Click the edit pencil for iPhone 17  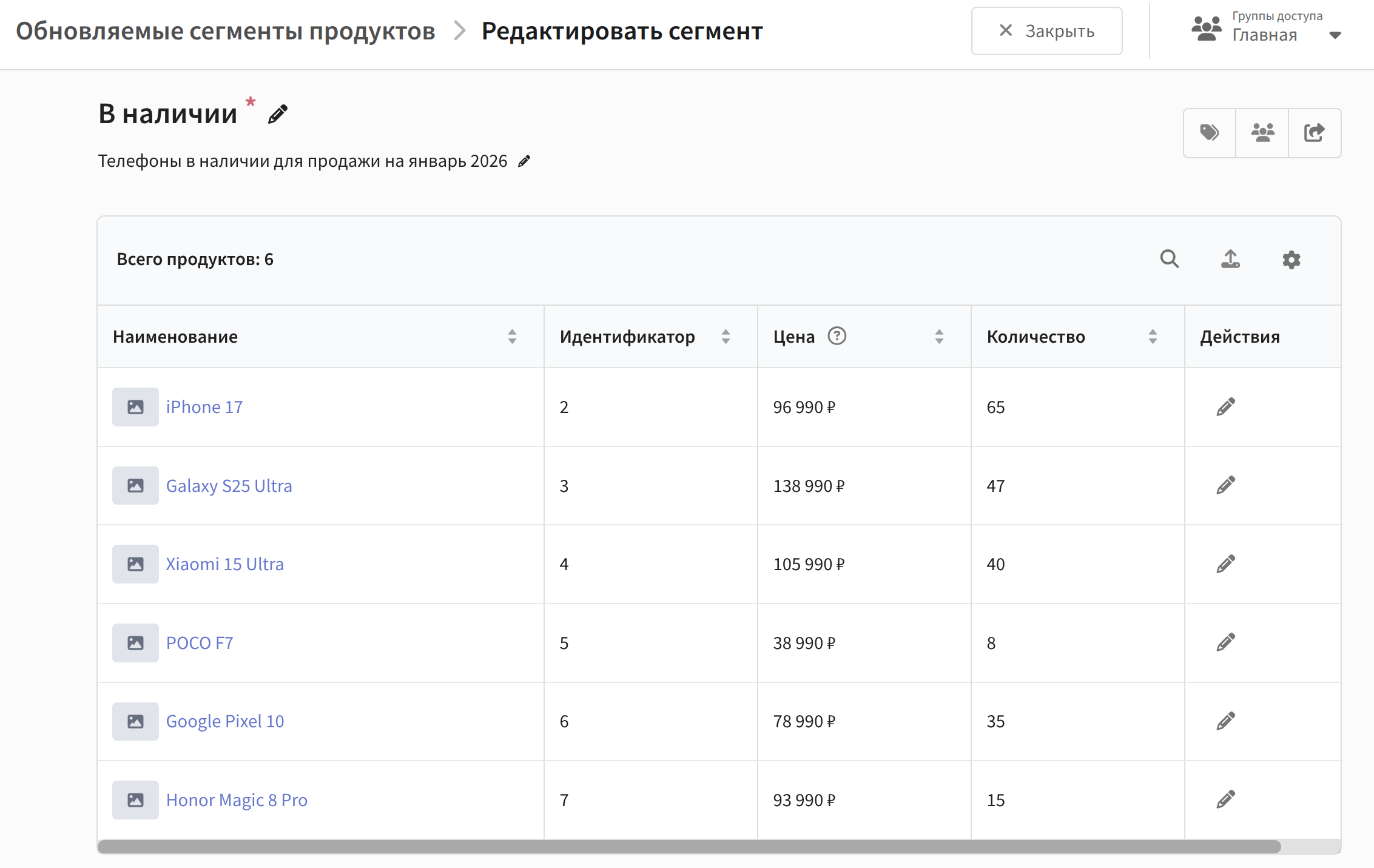[x=1226, y=407]
